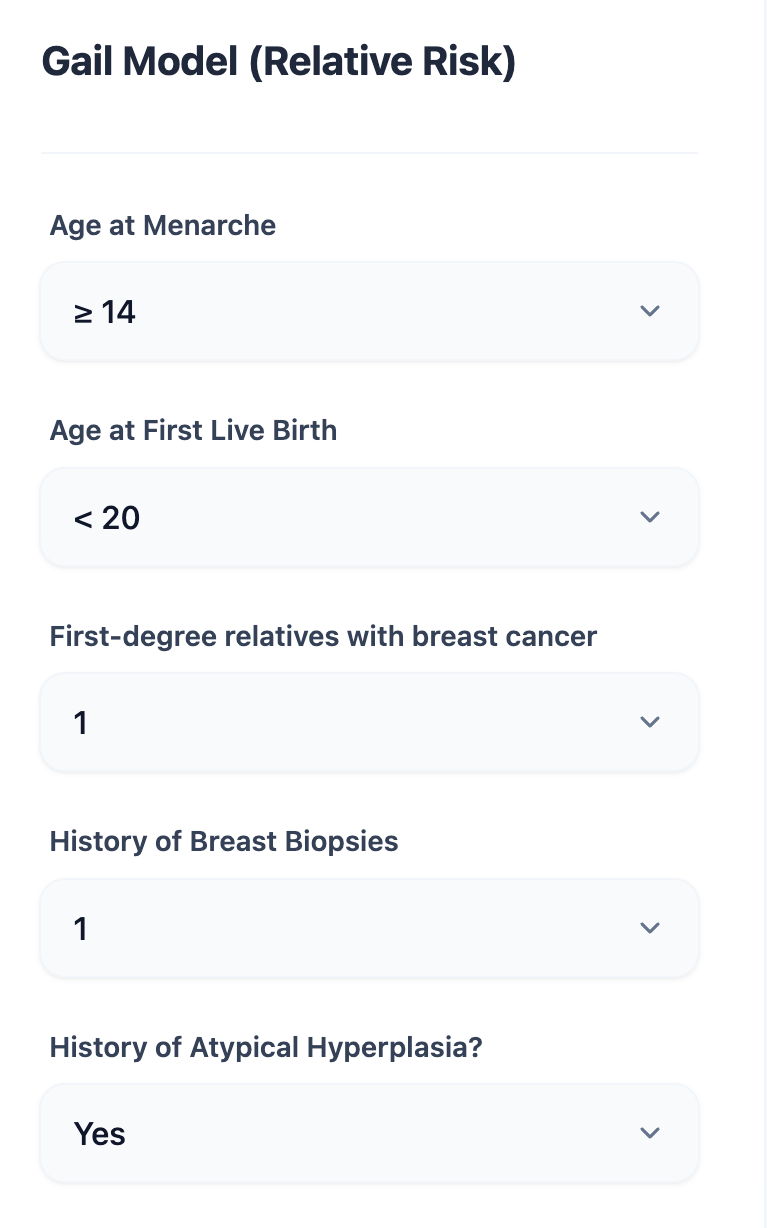Click the 'Gail Model (Relative Risk)' heading
767x1228 pixels.
click(279, 63)
